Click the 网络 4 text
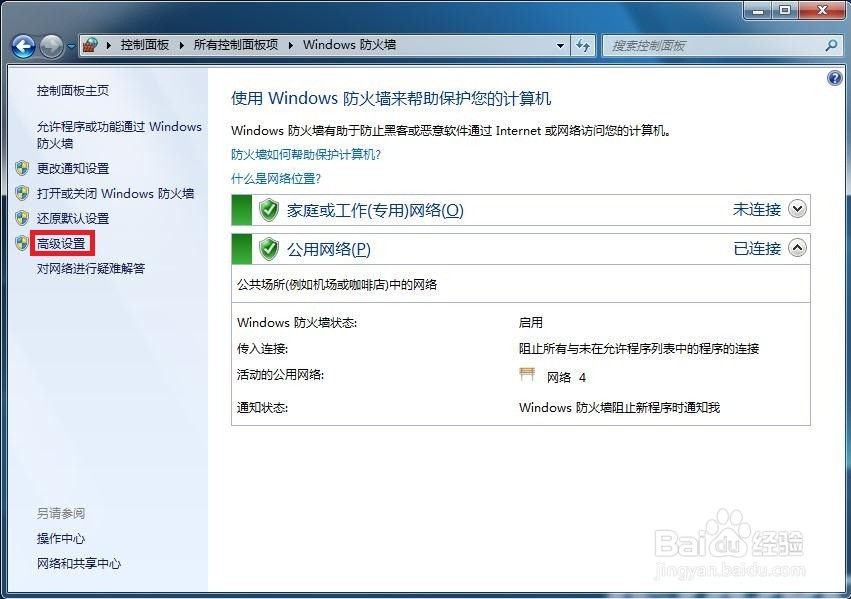Viewport: 851px width, 599px height. coord(566,378)
